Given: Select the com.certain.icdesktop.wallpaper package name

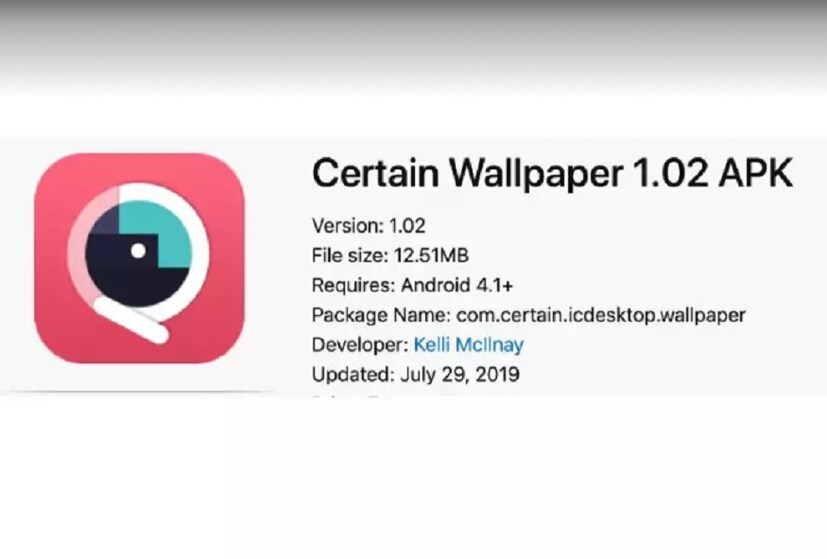Looking at the screenshot, I should pos(601,315).
